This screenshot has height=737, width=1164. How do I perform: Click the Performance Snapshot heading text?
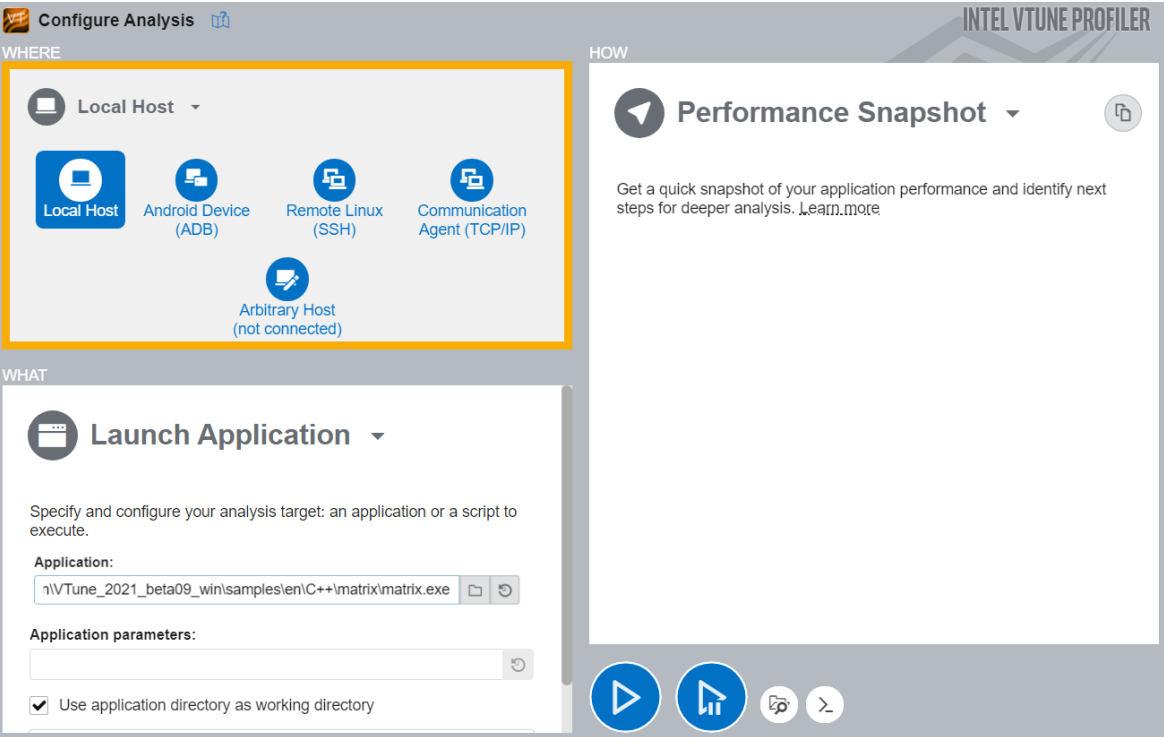[831, 113]
